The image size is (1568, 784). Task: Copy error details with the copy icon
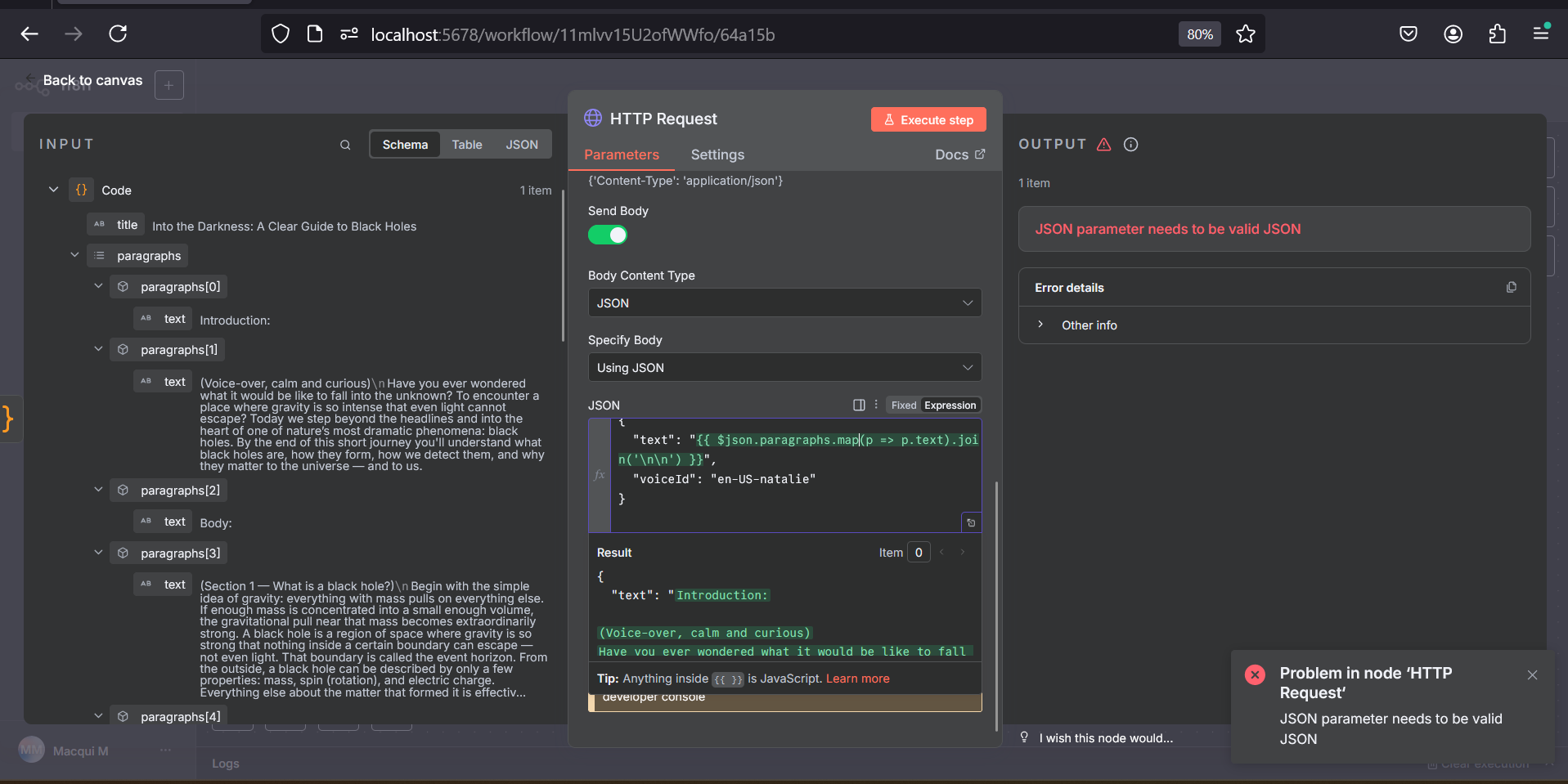tap(1511, 287)
